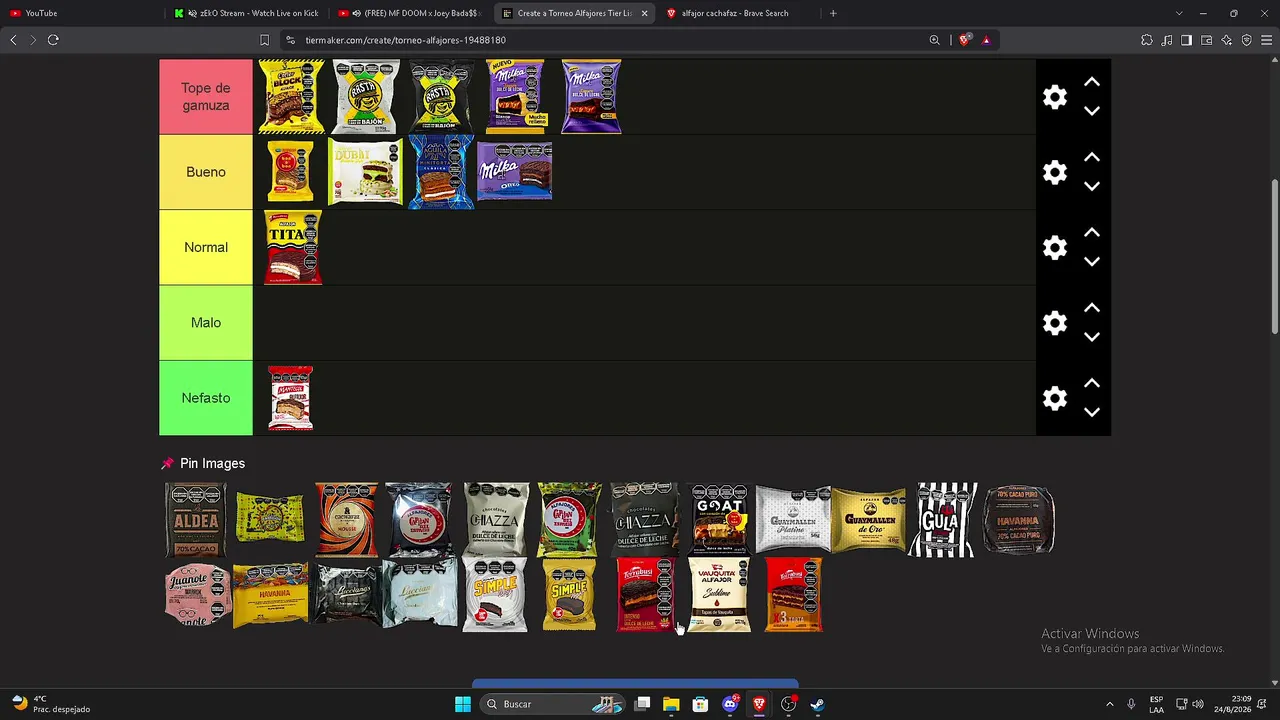The height and width of the screenshot is (720, 1280).
Task: Open Microsoft Store from the taskbar
Action: 700,704
